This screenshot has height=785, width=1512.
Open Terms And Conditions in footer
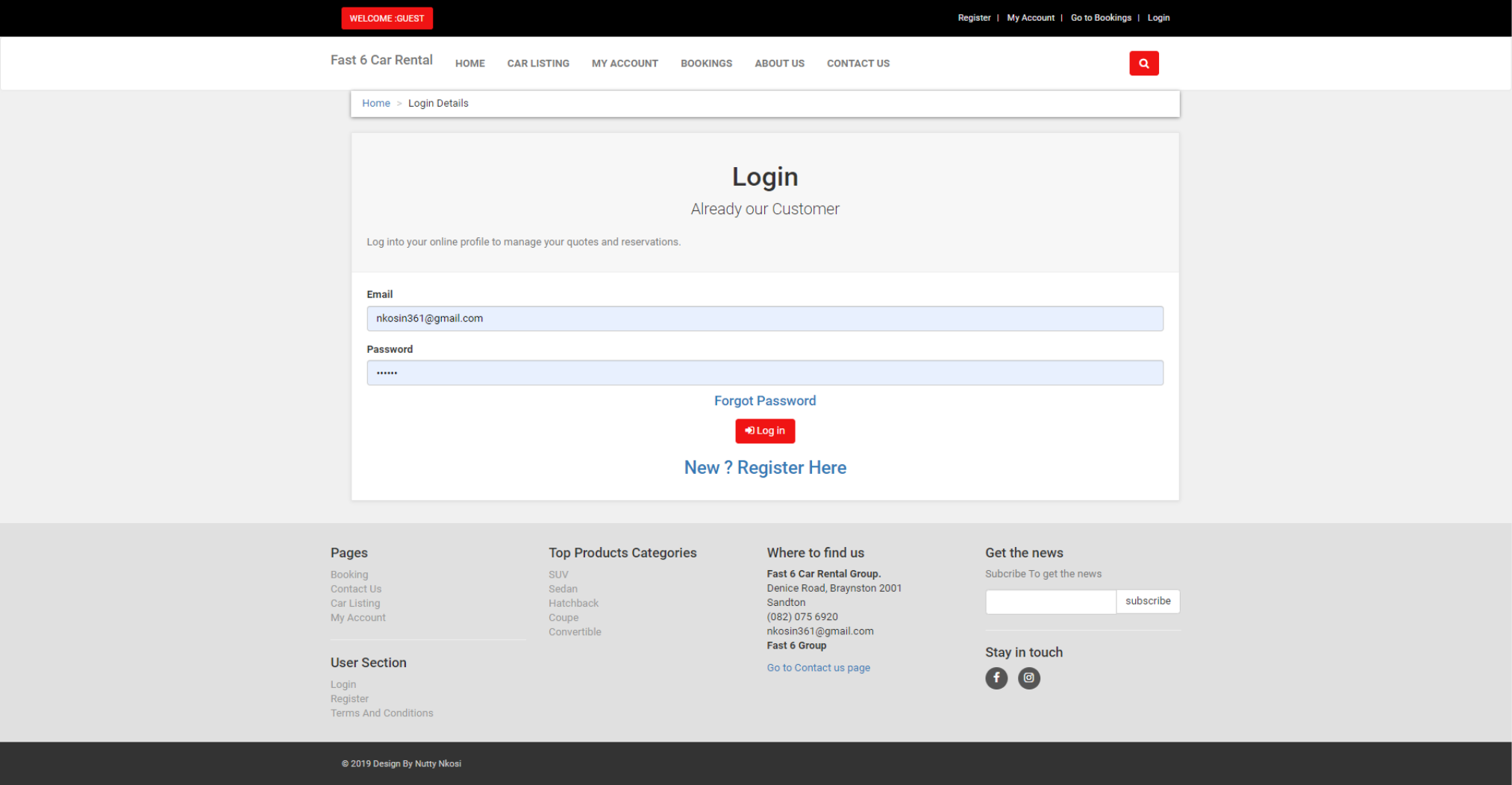[381, 713]
